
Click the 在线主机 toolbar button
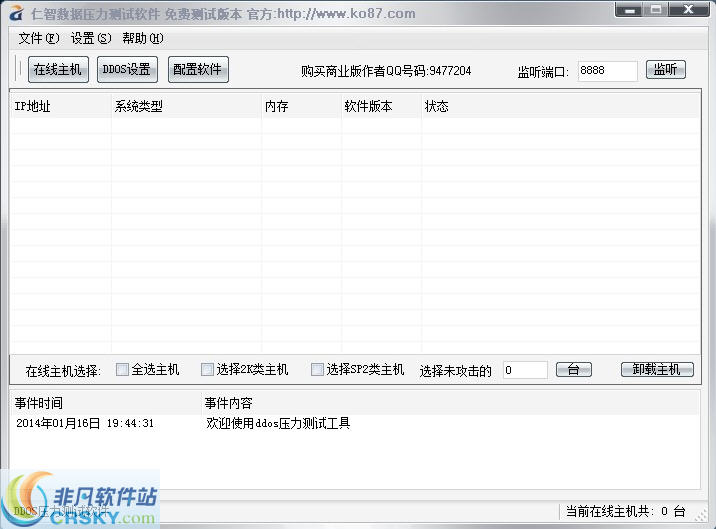pyautogui.click(x=58, y=69)
